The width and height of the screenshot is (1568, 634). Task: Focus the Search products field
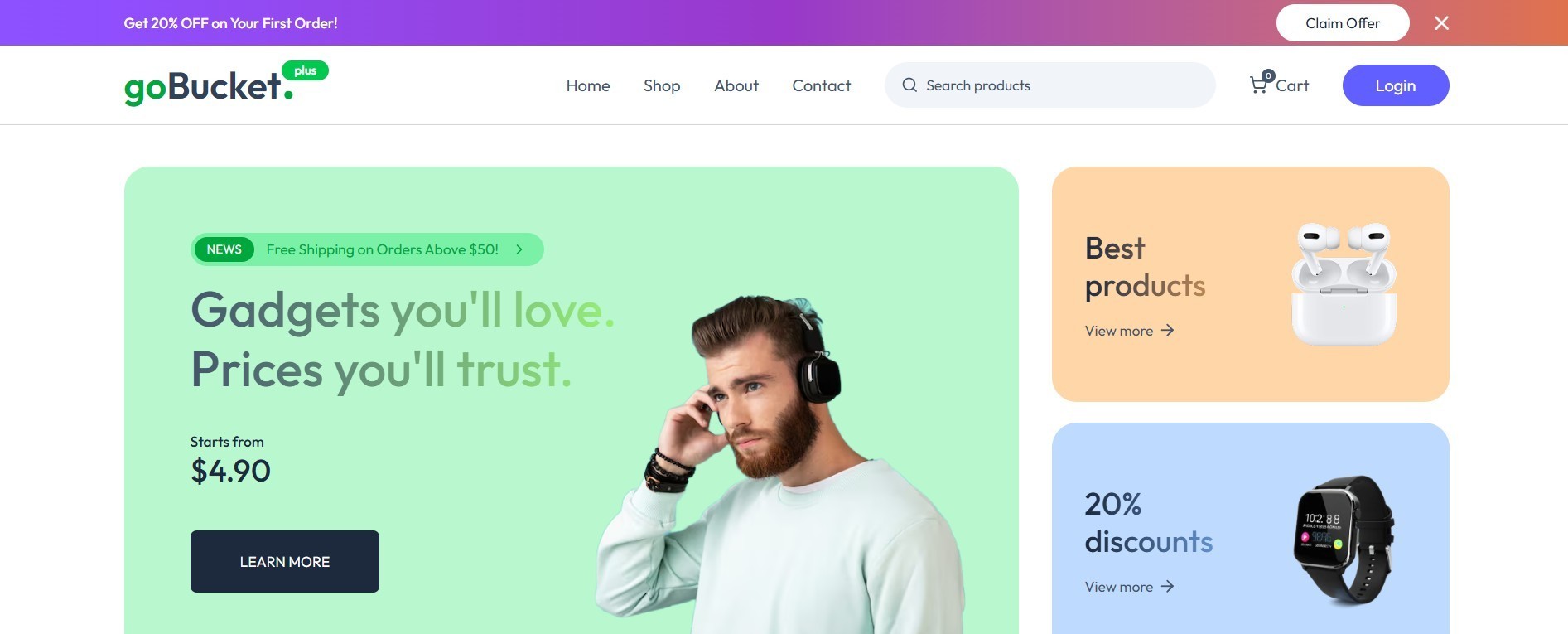tap(1050, 85)
